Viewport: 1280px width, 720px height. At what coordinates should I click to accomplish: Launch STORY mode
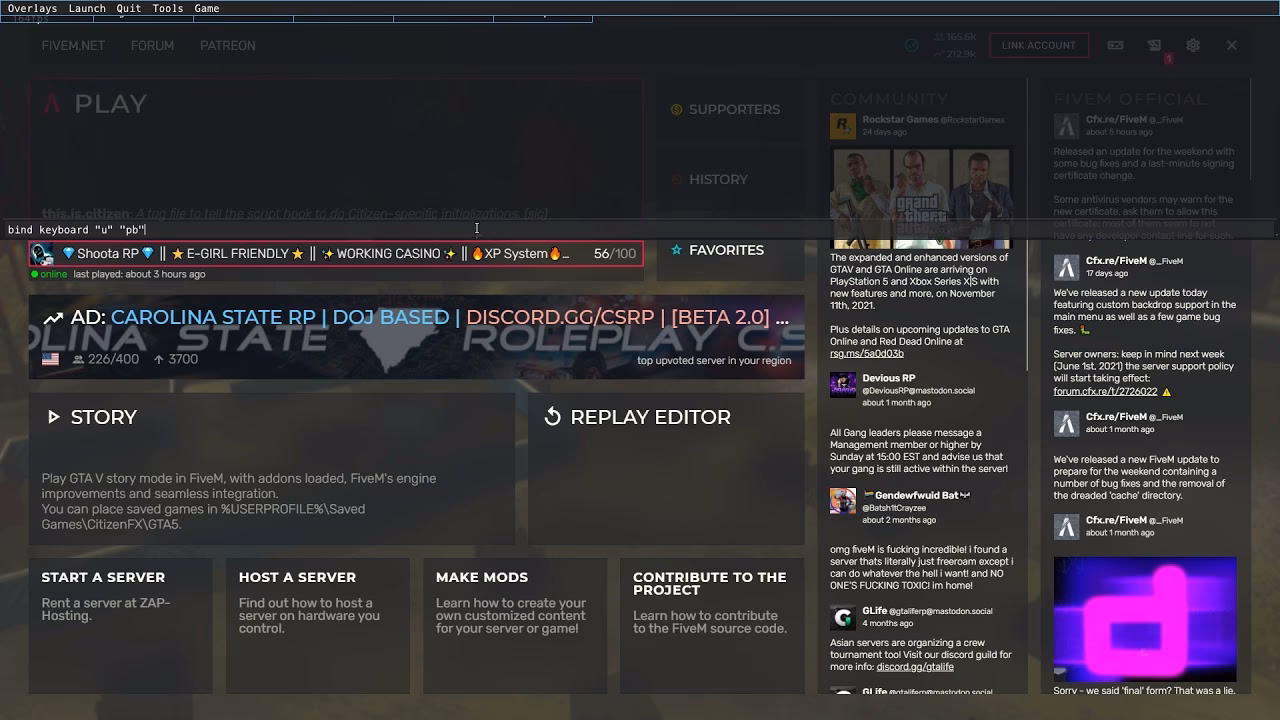(272, 469)
